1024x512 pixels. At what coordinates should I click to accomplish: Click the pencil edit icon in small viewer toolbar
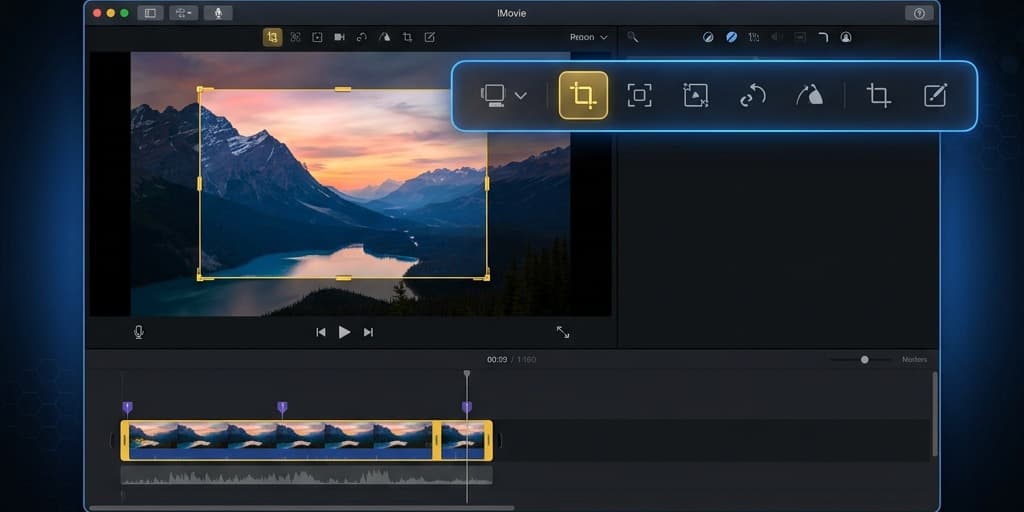(430, 37)
